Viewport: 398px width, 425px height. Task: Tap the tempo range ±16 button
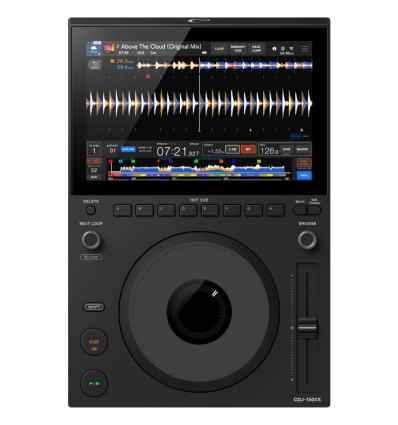(232, 150)
